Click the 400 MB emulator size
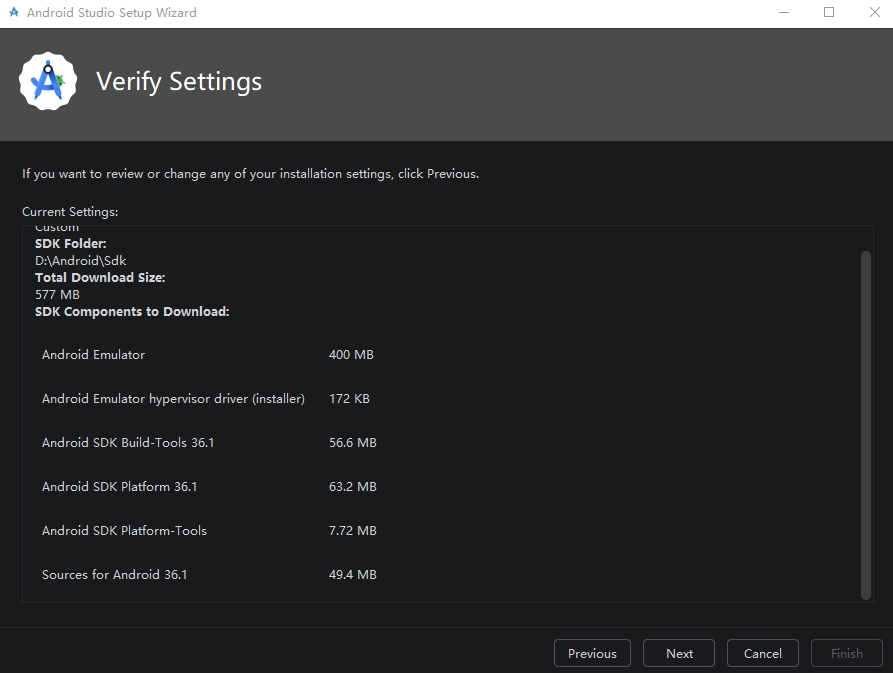Viewport: 893px width, 673px height. click(351, 355)
